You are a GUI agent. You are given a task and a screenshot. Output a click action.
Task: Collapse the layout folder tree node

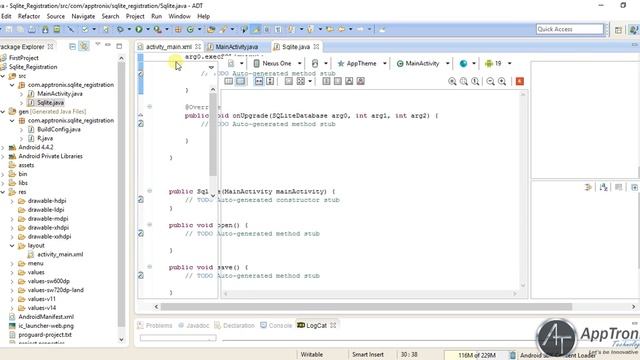click(x=12, y=245)
